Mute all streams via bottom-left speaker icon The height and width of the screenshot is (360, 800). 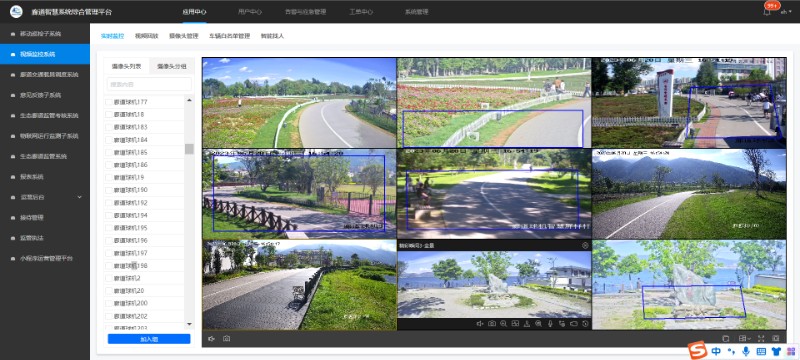(211, 339)
